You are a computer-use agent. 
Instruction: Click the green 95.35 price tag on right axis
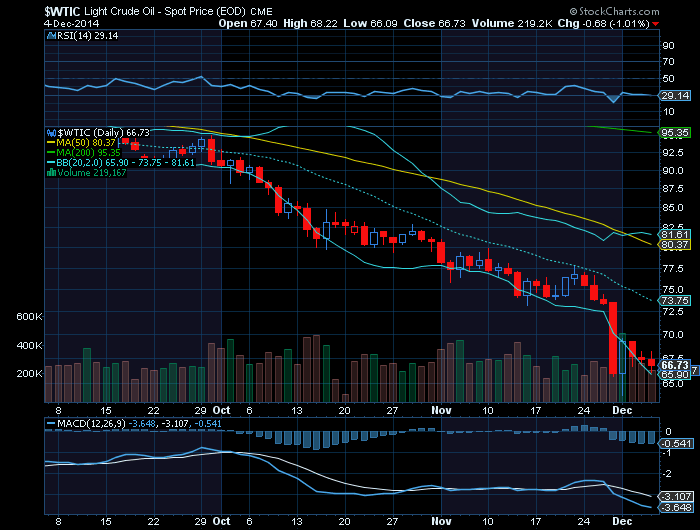[675, 133]
